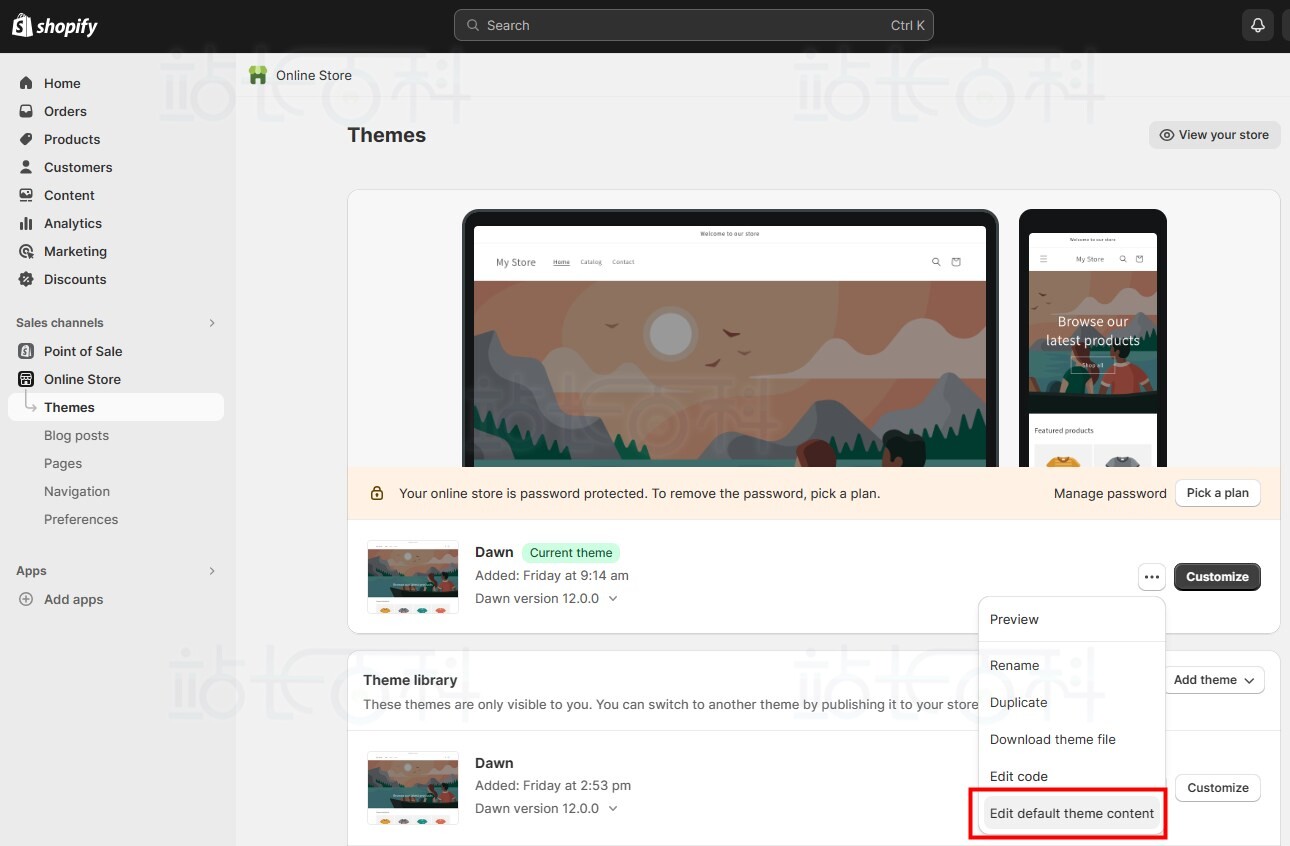Image resolution: width=1290 pixels, height=846 pixels.
Task: Click the Online Store sidebar label
Action: 82,379
